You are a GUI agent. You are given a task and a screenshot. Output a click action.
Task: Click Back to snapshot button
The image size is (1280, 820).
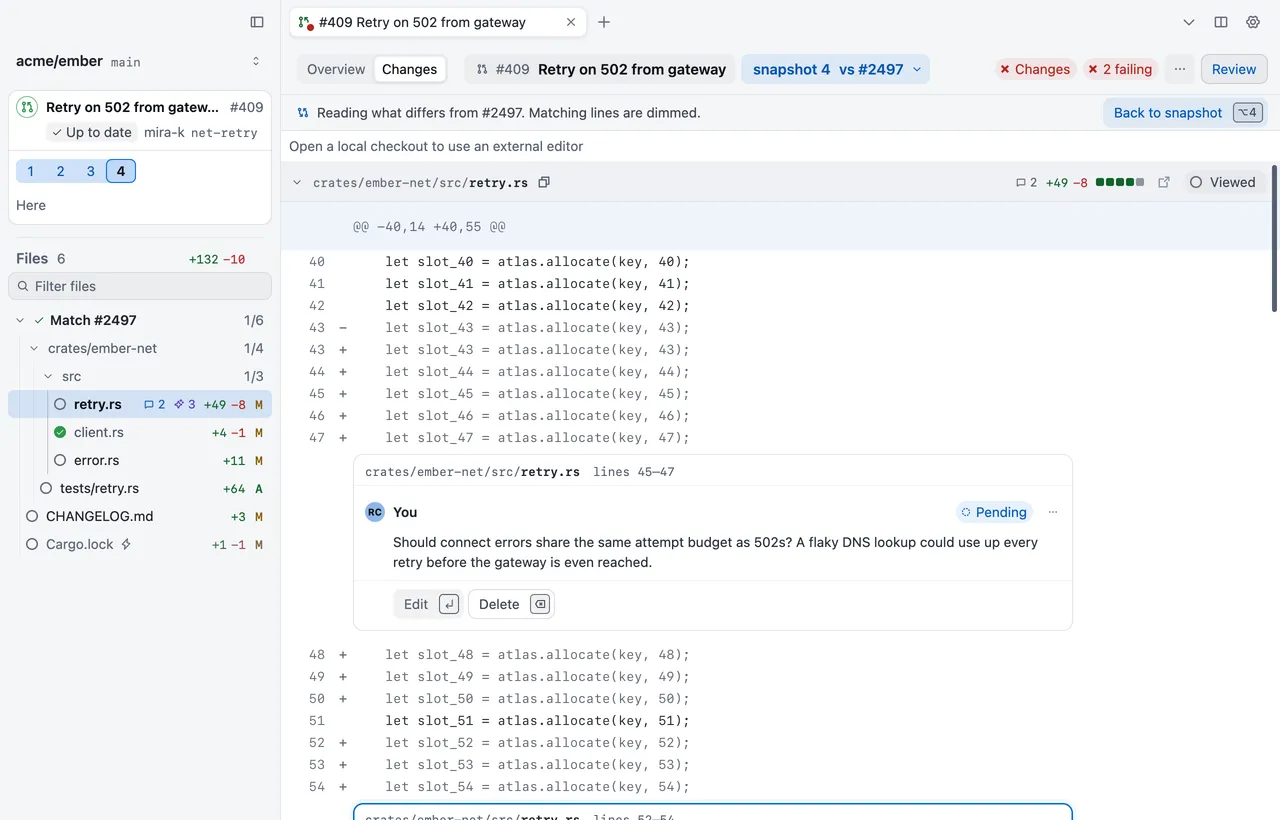point(1185,113)
